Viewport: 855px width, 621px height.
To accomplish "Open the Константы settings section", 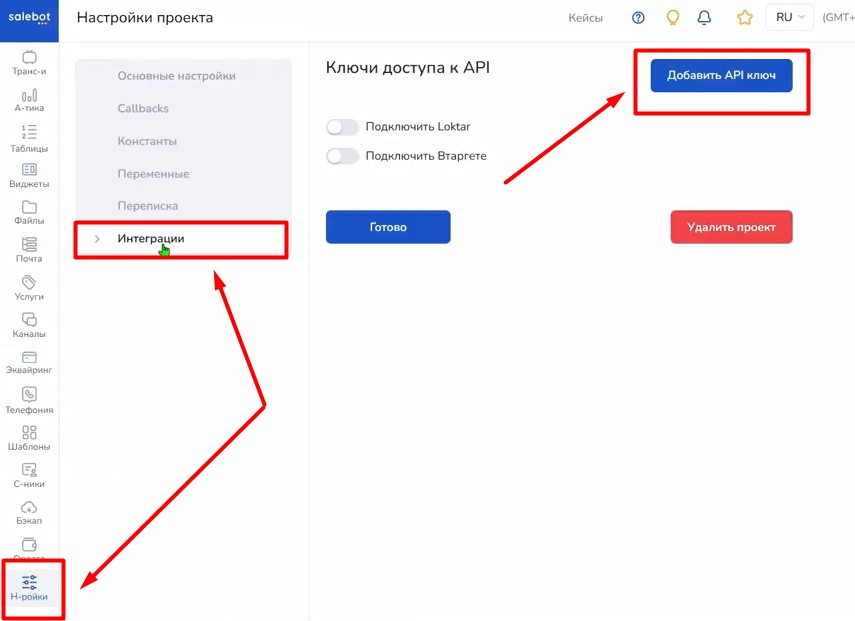I will click(x=147, y=141).
